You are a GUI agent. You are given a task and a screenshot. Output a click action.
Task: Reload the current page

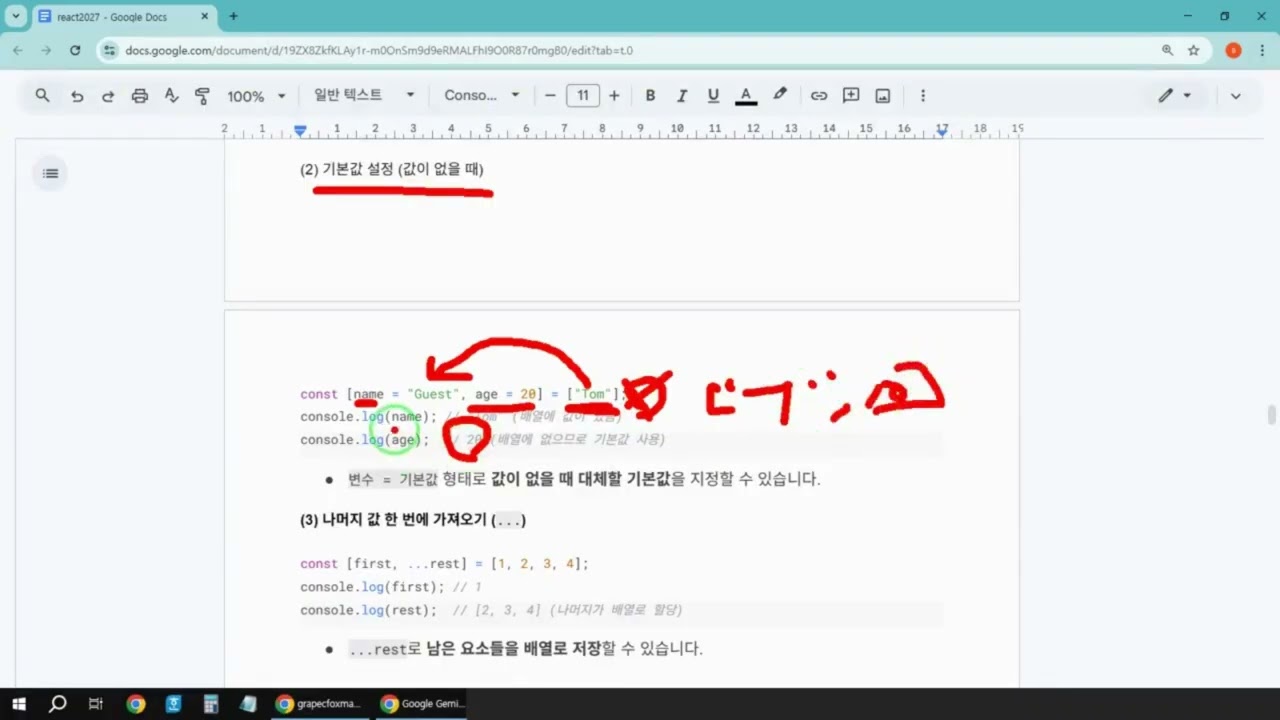coord(75,50)
